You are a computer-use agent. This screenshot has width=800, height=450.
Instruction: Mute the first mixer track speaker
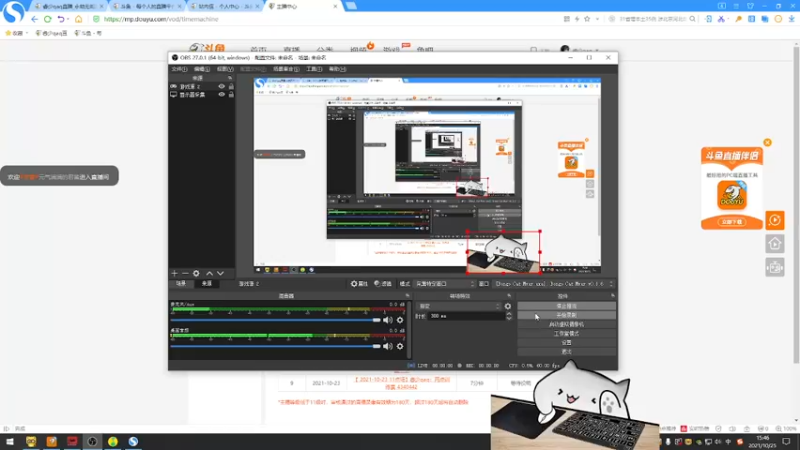(388, 320)
